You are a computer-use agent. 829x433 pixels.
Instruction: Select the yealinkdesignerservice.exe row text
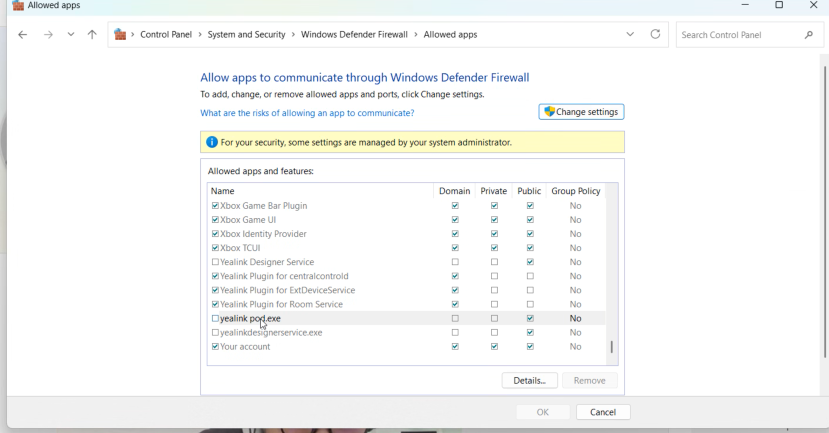point(271,333)
